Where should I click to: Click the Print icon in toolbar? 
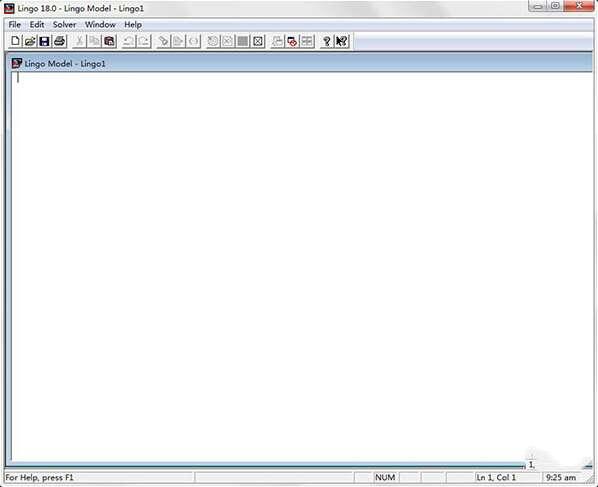click(x=59, y=41)
